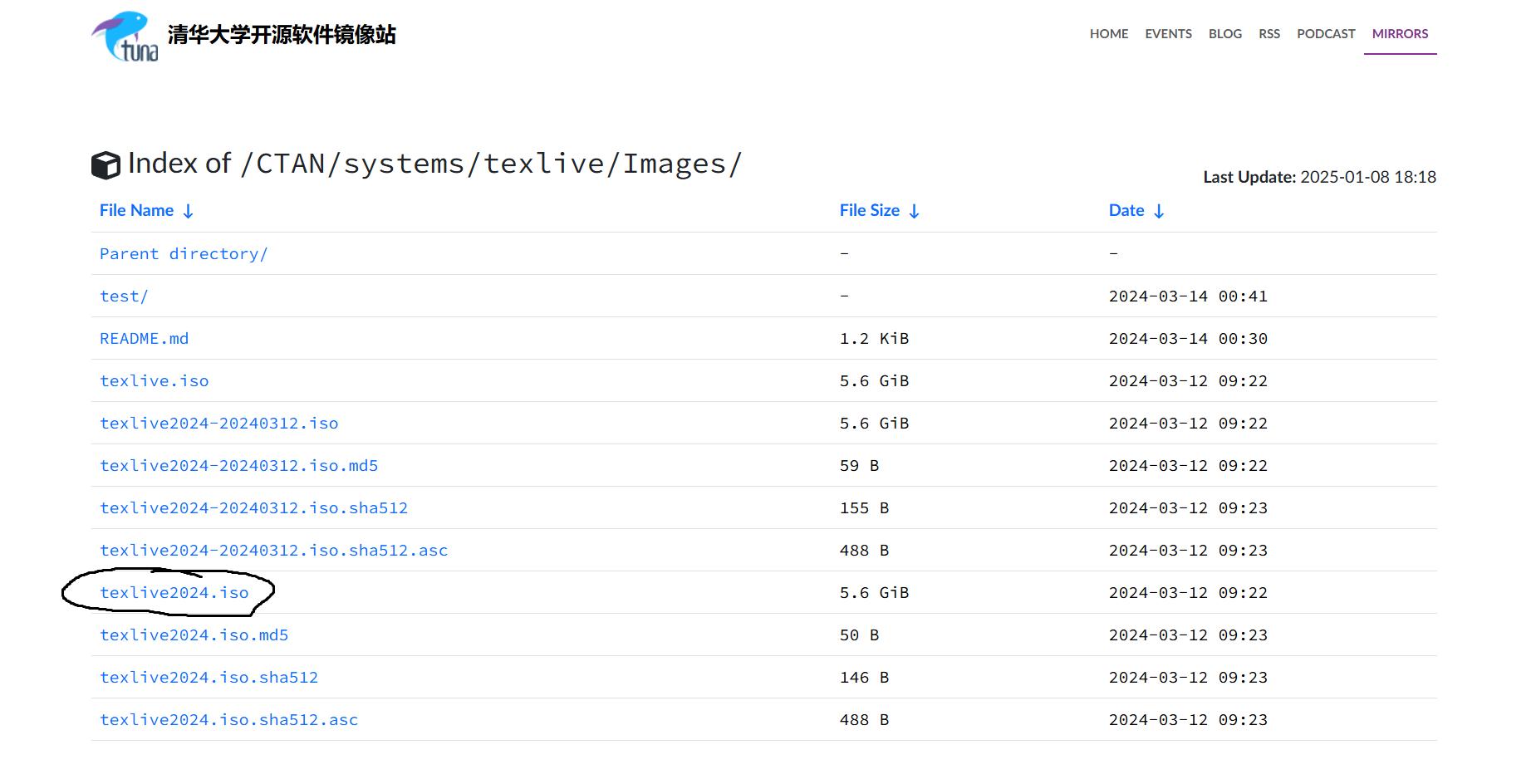This screenshot has width=1536, height=784.
Task: Select 488 B size of texlive2024.iso.sha512.asc
Action: point(865,720)
